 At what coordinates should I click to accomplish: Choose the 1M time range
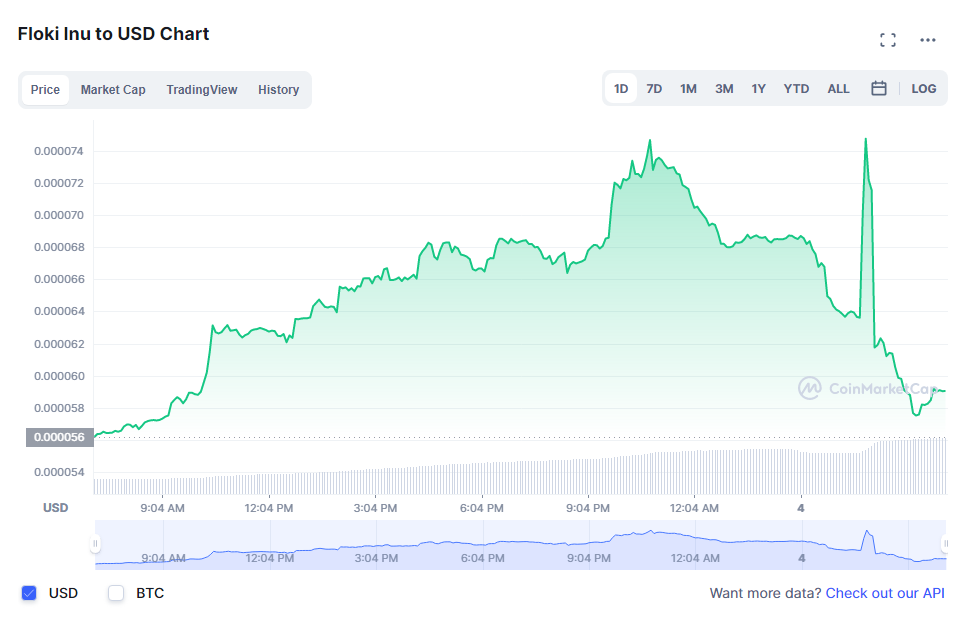(688, 89)
